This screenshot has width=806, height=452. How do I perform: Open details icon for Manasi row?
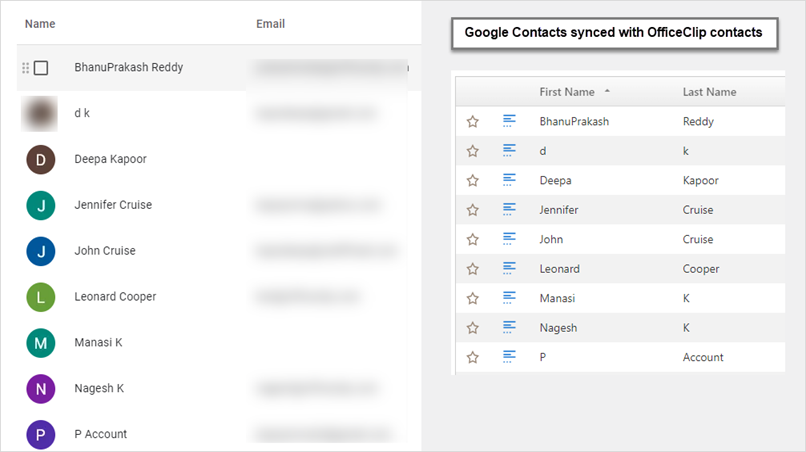click(509, 298)
